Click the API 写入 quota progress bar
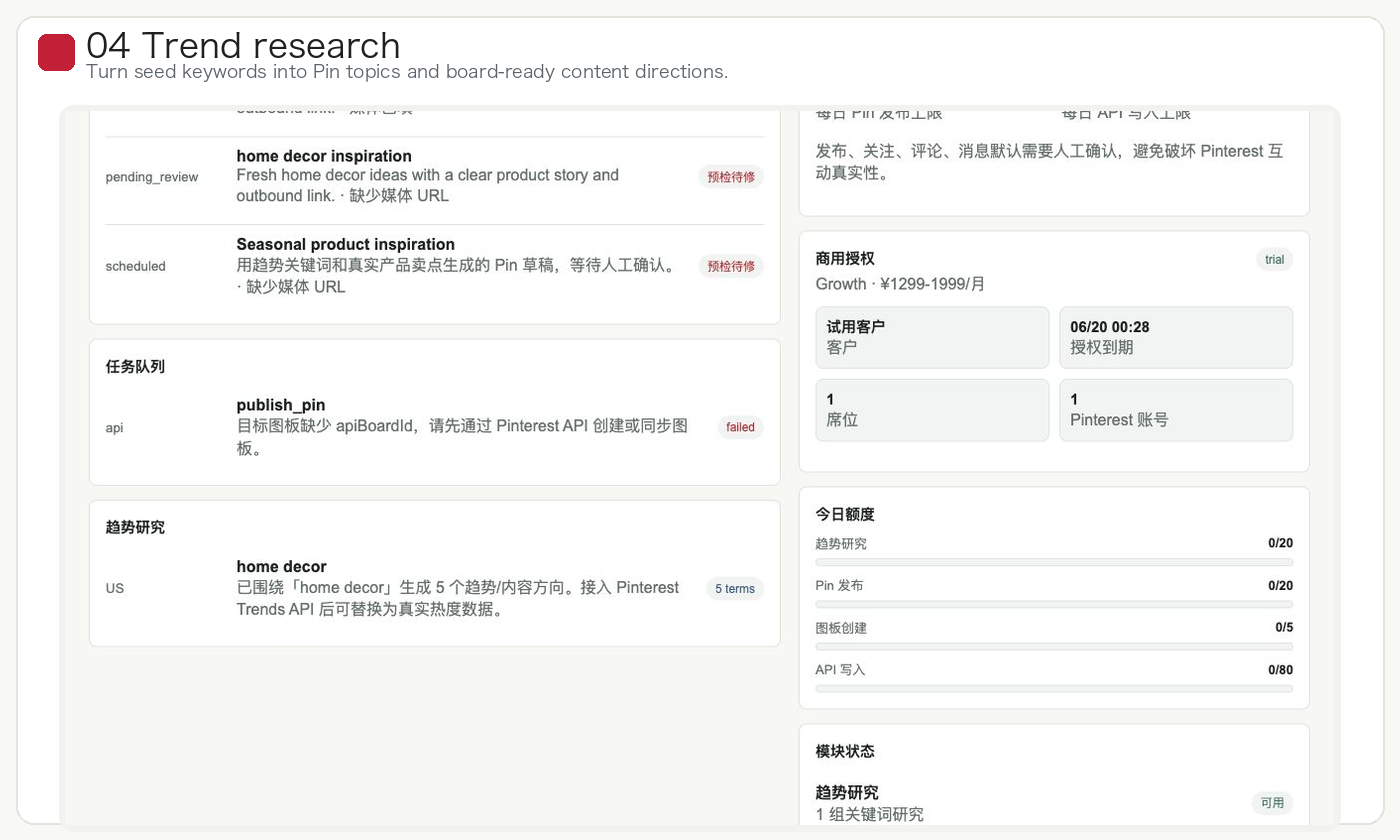Image resolution: width=1400 pixels, height=840 pixels. pyautogui.click(x=1055, y=689)
